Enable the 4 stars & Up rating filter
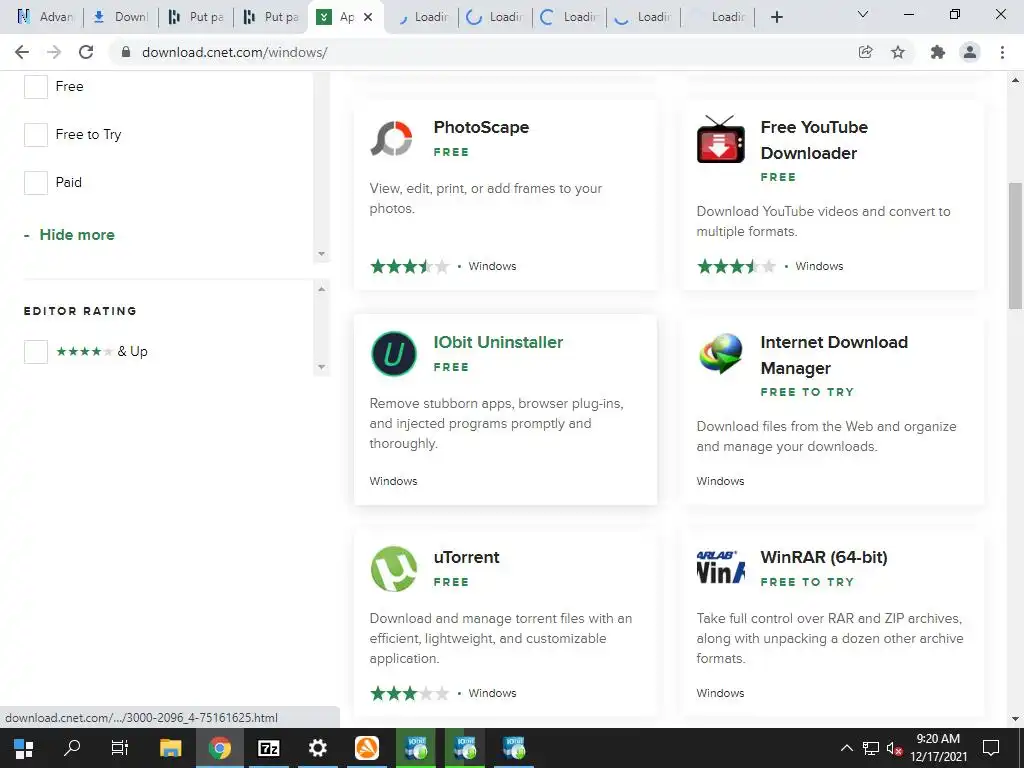This screenshot has width=1024, height=768. [x=36, y=352]
